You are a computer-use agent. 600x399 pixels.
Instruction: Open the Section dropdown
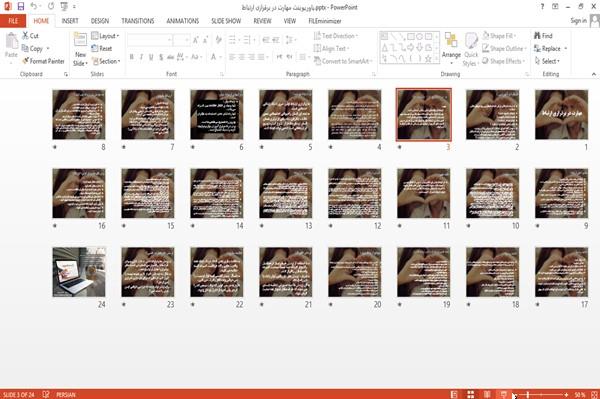click(106, 61)
